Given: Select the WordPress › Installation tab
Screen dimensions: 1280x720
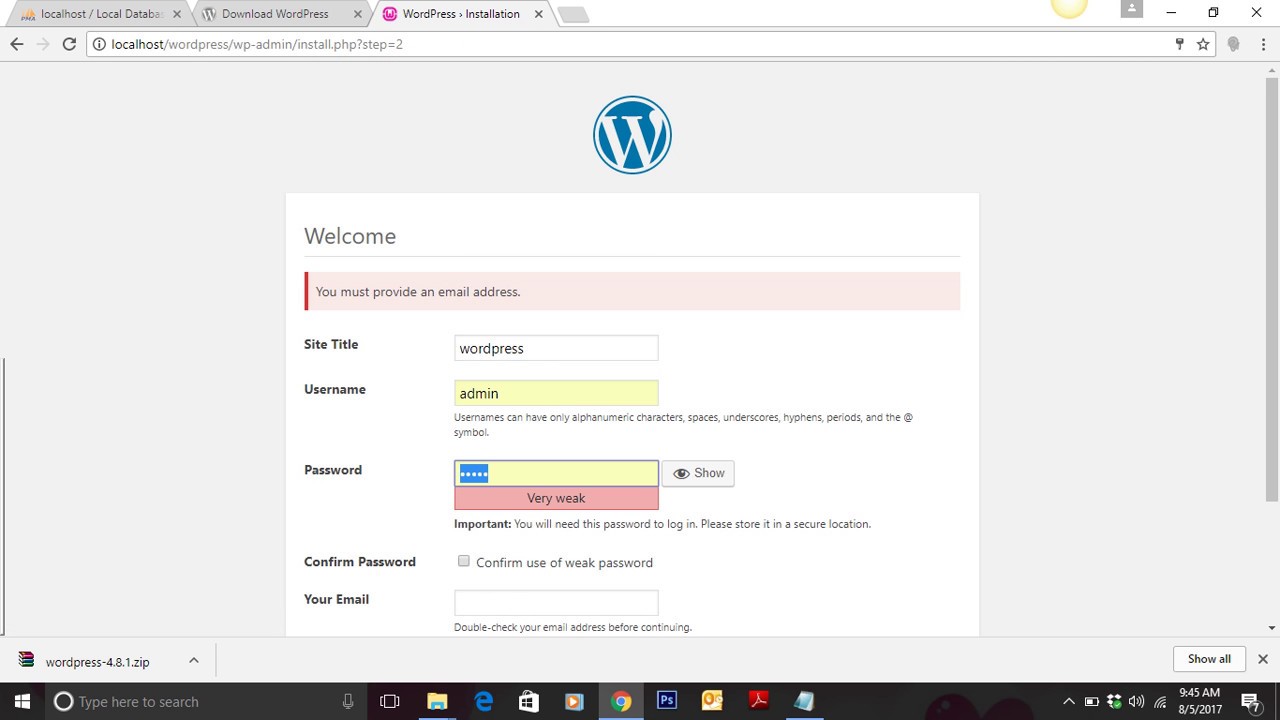Looking at the screenshot, I should coord(460,14).
